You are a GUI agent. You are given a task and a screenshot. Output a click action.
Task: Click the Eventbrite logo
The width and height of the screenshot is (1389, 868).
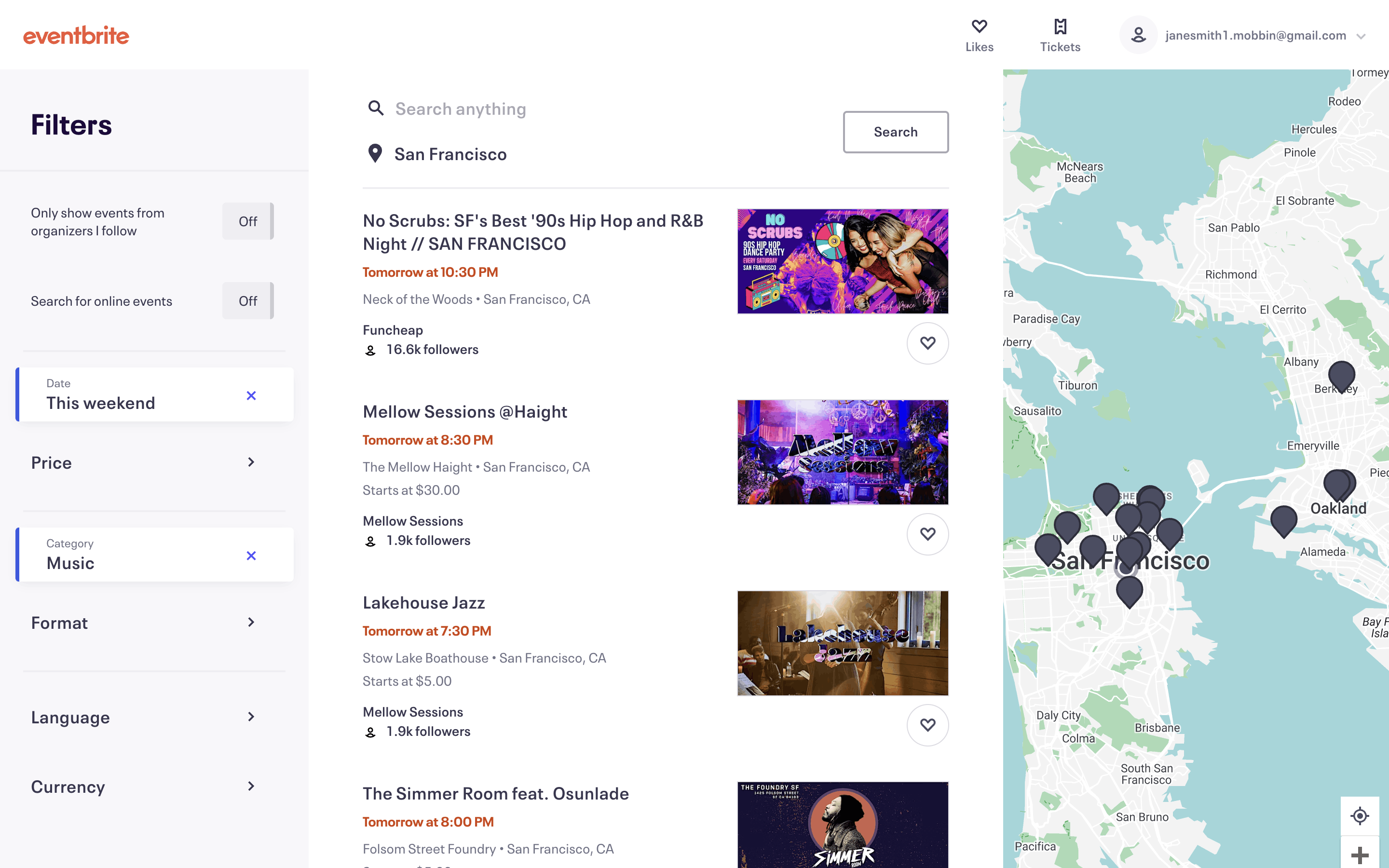[x=76, y=36]
